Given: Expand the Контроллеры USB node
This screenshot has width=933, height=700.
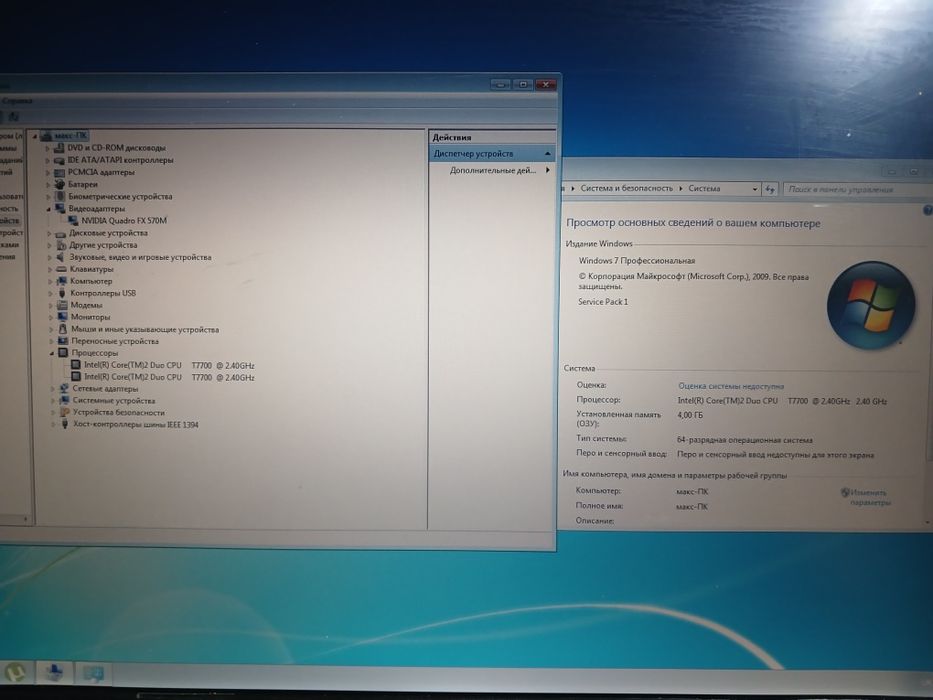Looking at the screenshot, I should pyautogui.click(x=50, y=293).
